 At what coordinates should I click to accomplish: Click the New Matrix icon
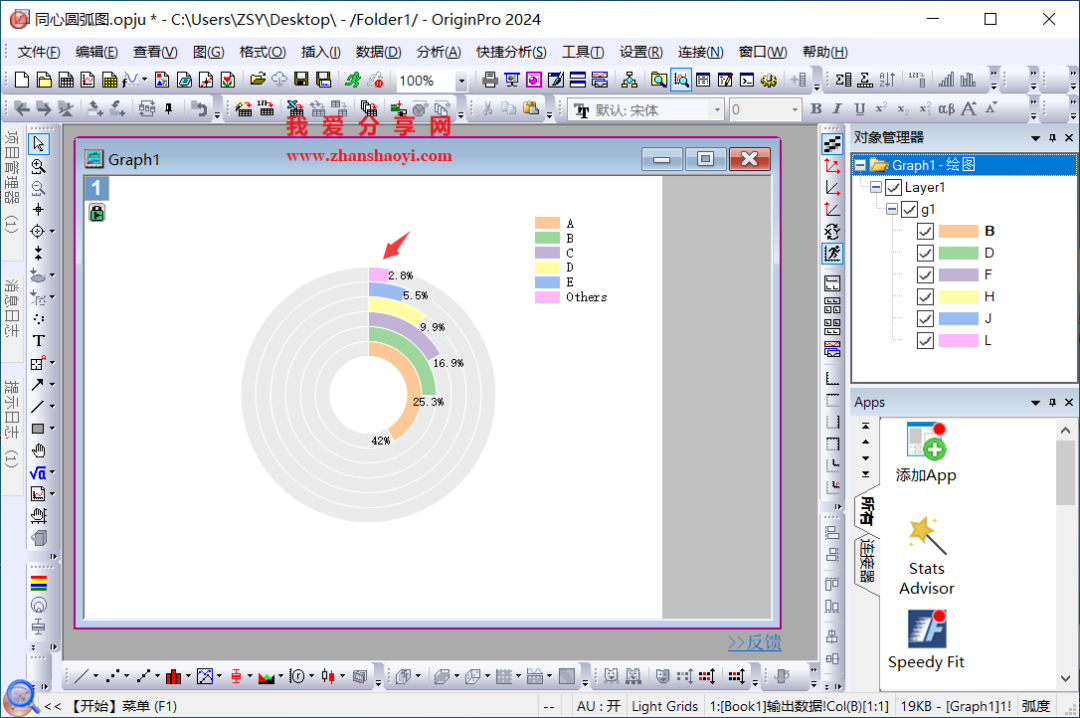110,80
